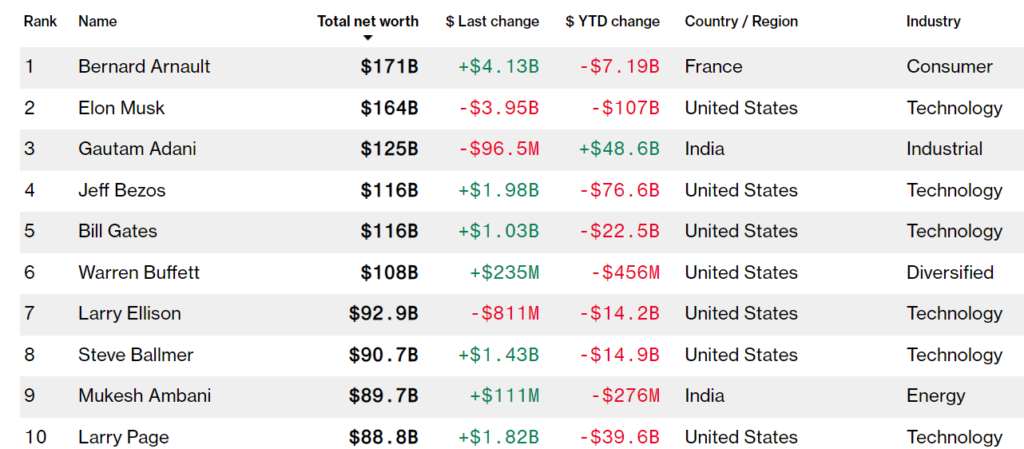This screenshot has width=1024, height=449.
Task: Open Warren Buffett's profile
Action: point(139,272)
